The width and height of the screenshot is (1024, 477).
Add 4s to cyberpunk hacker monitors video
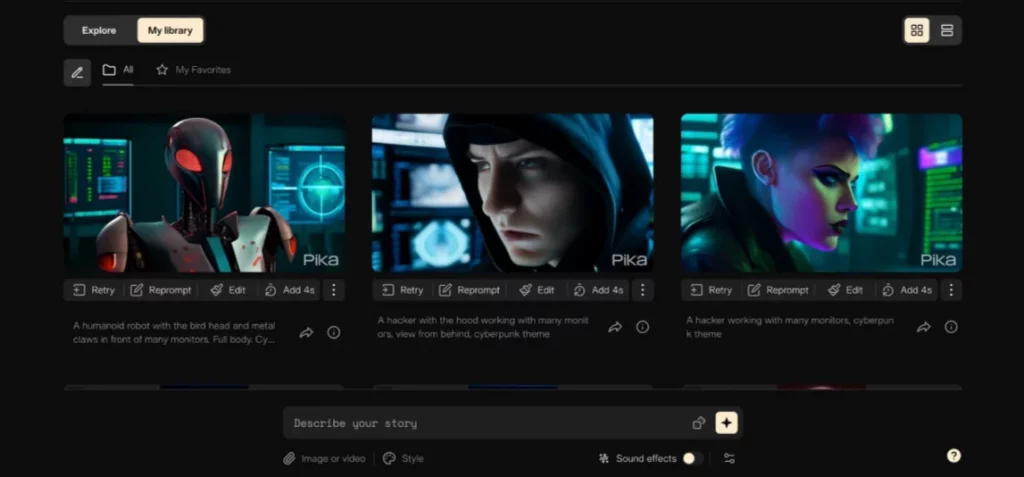(x=907, y=290)
